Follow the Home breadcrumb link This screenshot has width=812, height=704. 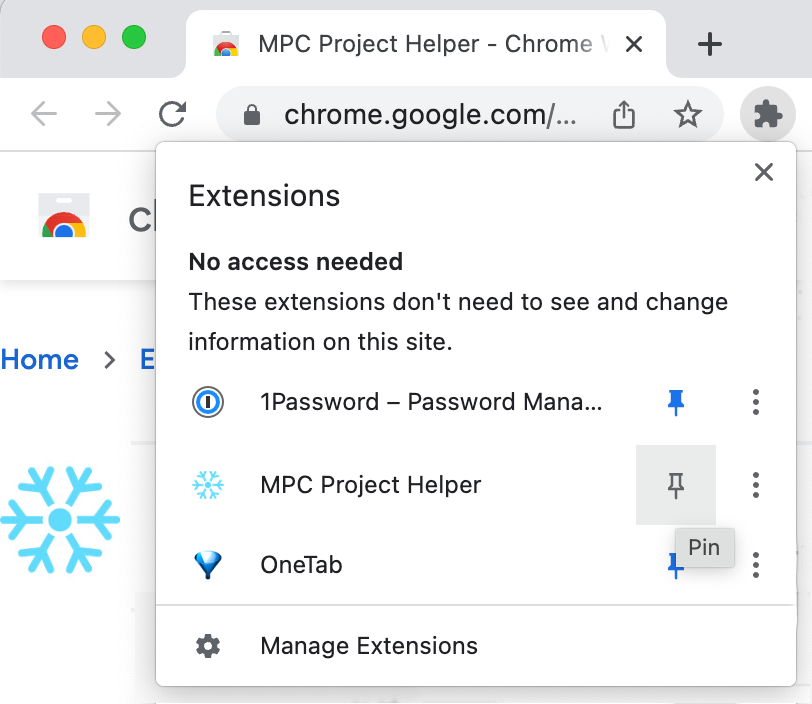point(40,360)
